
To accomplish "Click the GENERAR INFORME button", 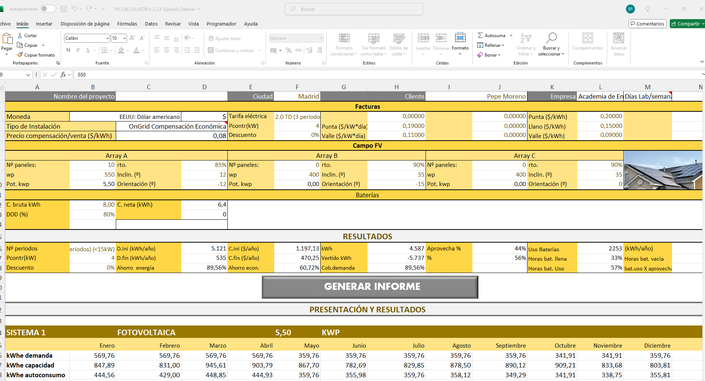I will pyautogui.click(x=370, y=287).
